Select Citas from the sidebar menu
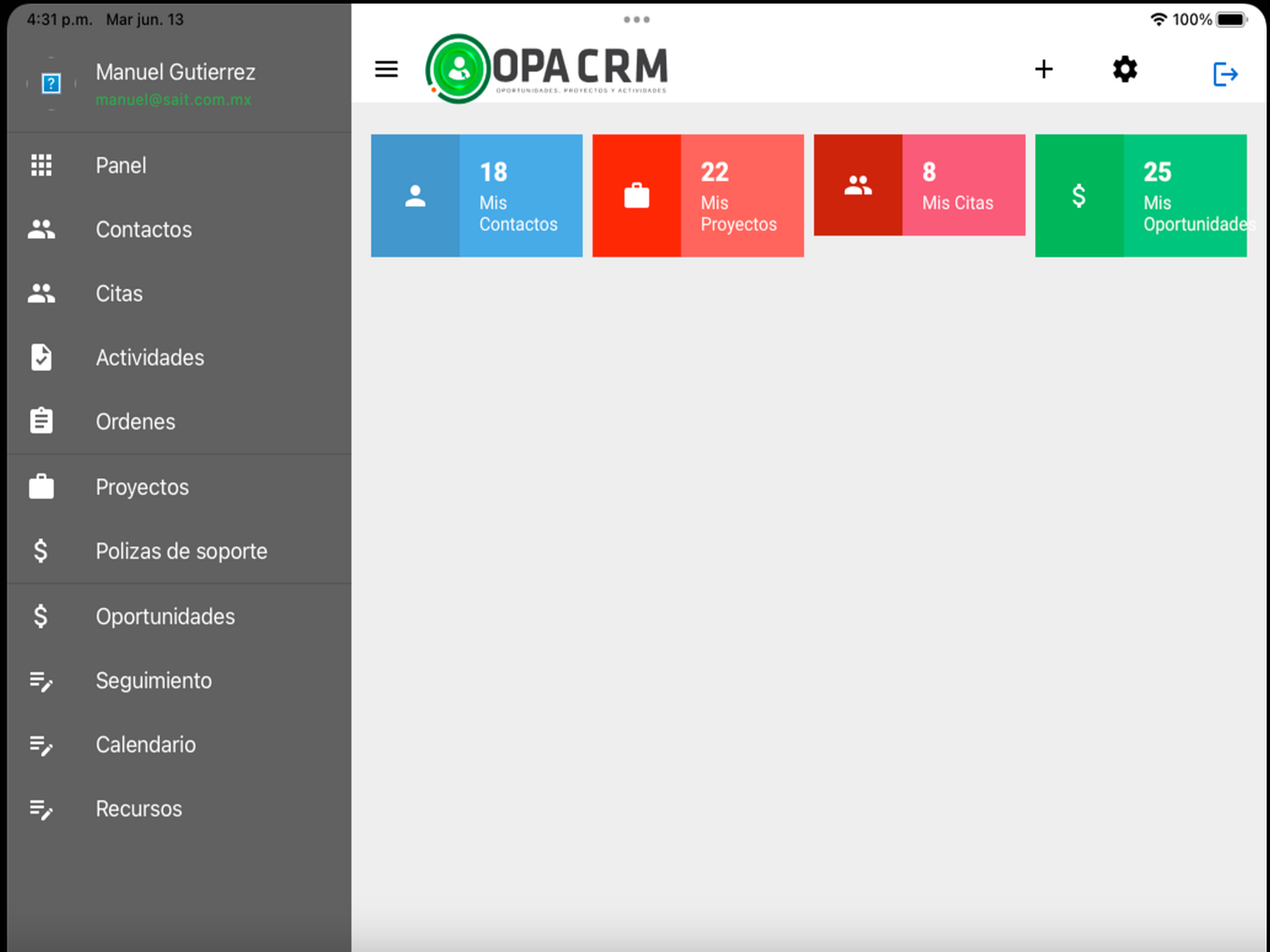This screenshot has height=952, width=1270. tap(119, 293)
